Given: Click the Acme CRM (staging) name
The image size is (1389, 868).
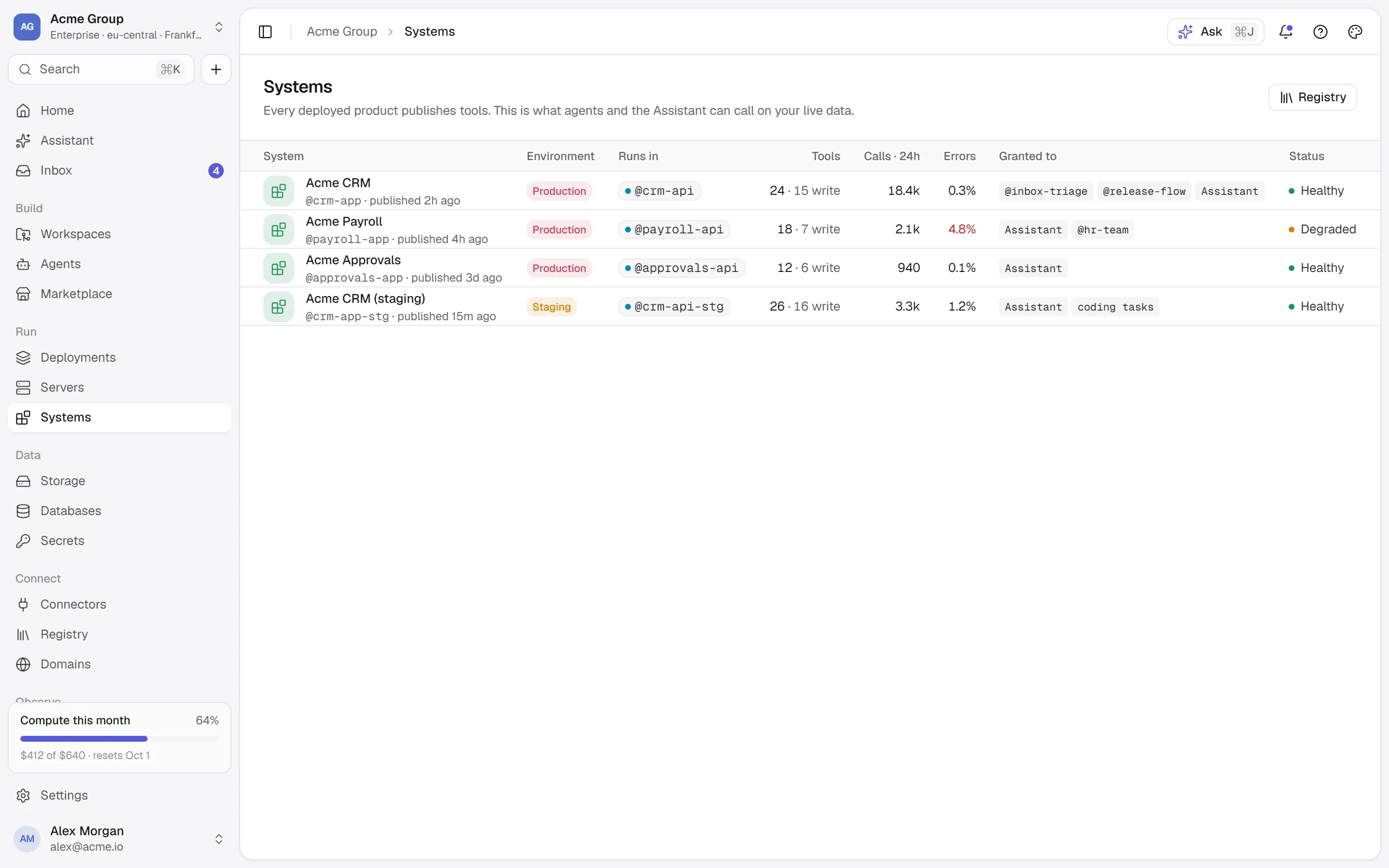Looking at the screenshot, I should click(x=365, y=298).
